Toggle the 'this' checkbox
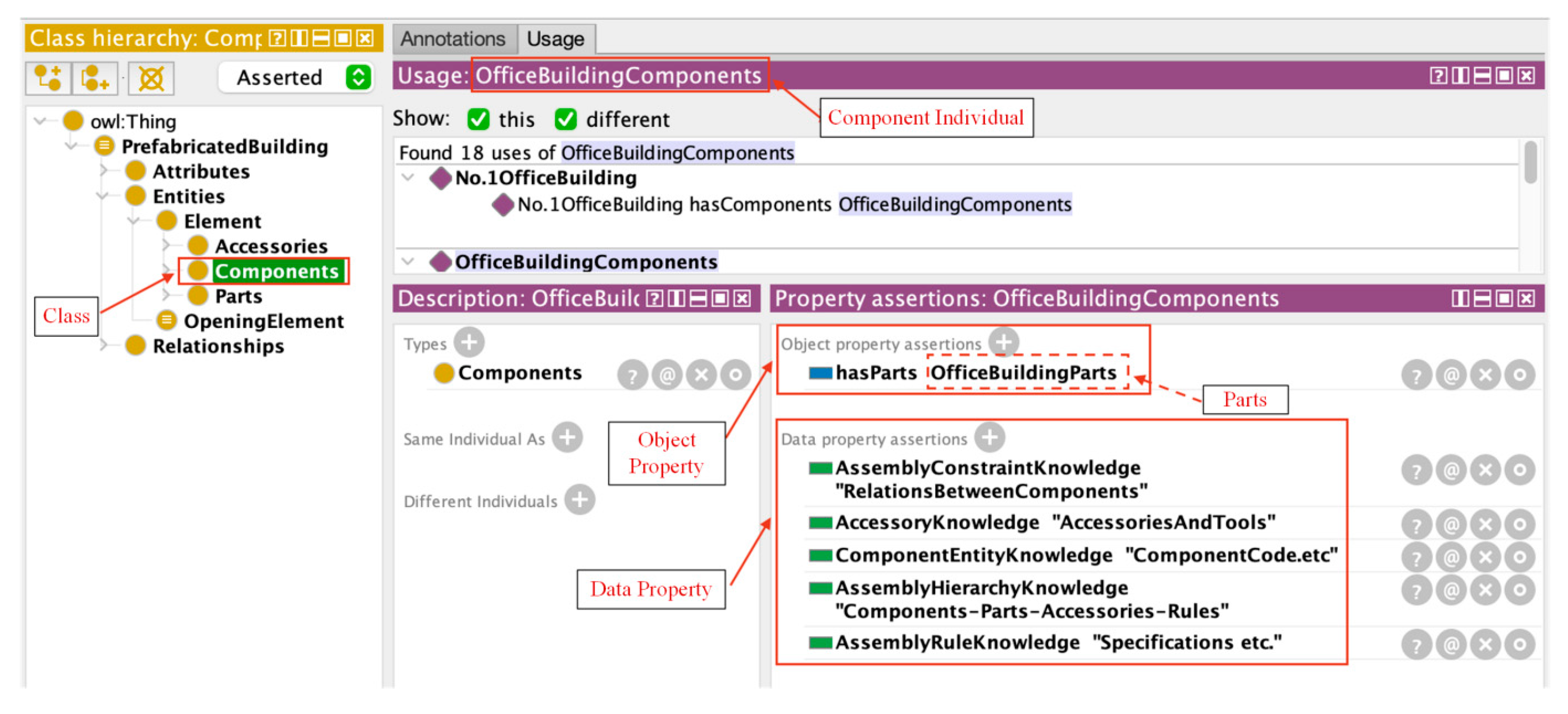The height and width of the screenshot is (714, 1568). click(x=479, y=118)
